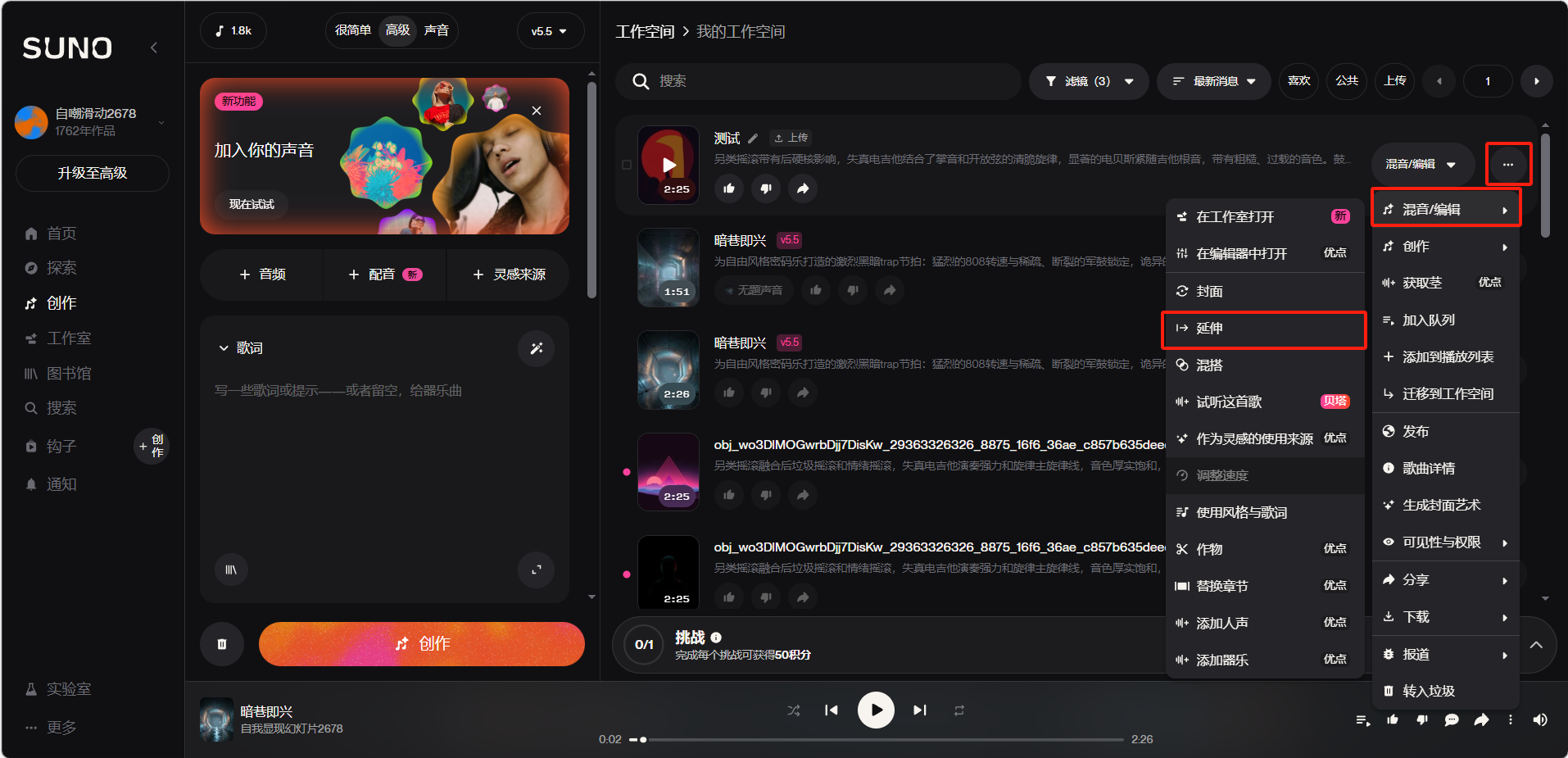This screenshot has width=1568, height=758.
Task: Open the three-dots menu for 测试 song
Action: 1507,164
